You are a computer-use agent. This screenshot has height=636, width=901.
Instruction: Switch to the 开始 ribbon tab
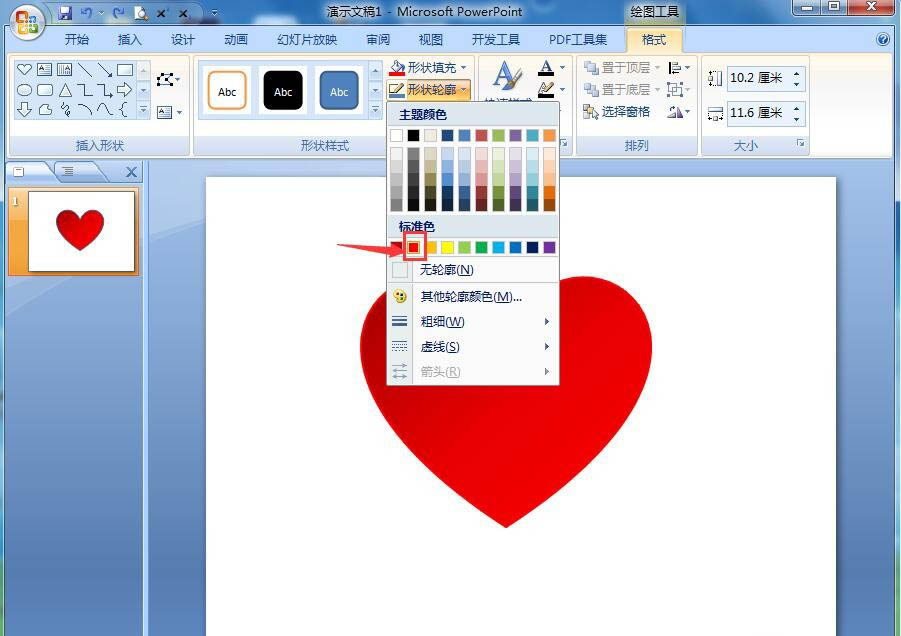77,40
